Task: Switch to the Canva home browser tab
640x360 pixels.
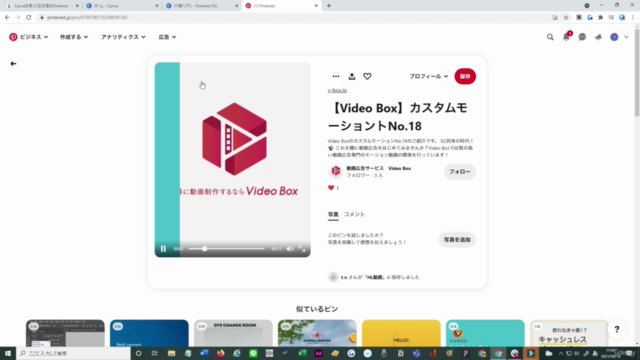Action: point(121,6)
